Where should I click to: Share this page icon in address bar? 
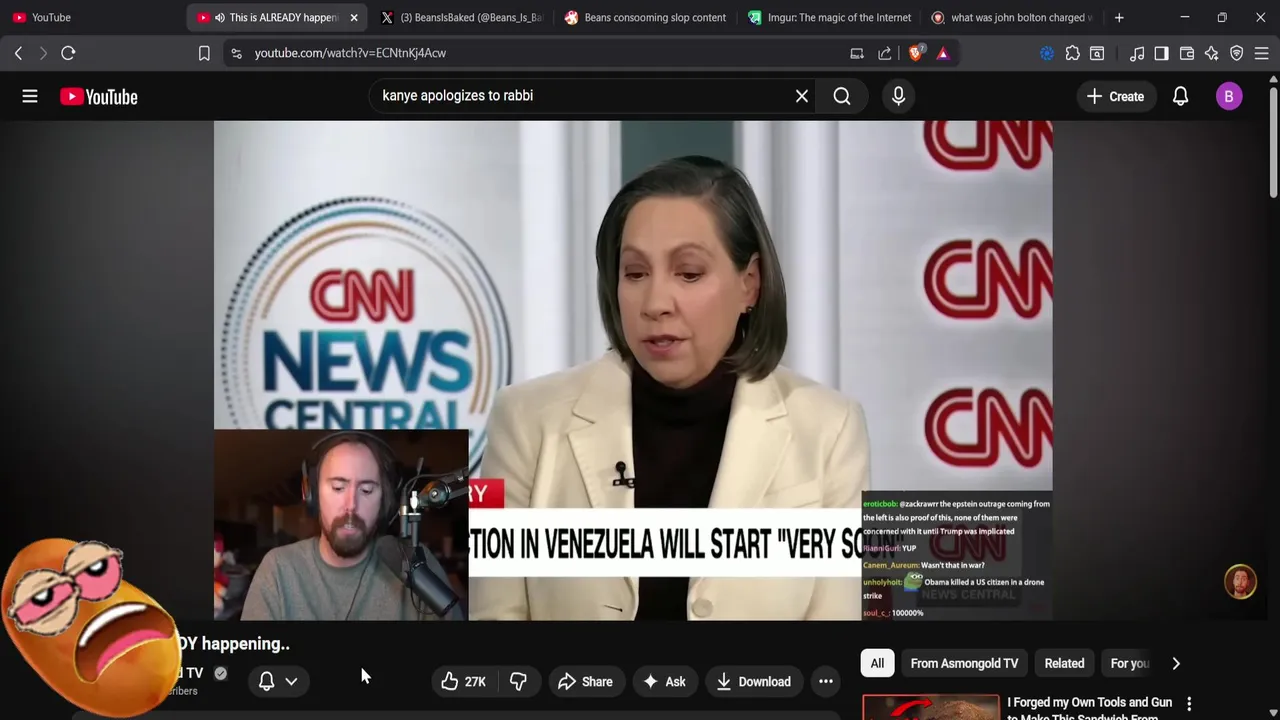coord(885,53)
